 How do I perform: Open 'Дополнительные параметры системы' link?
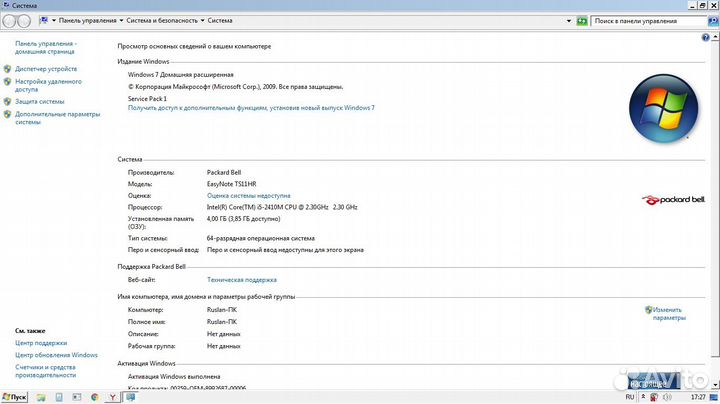tap(57, 118)
